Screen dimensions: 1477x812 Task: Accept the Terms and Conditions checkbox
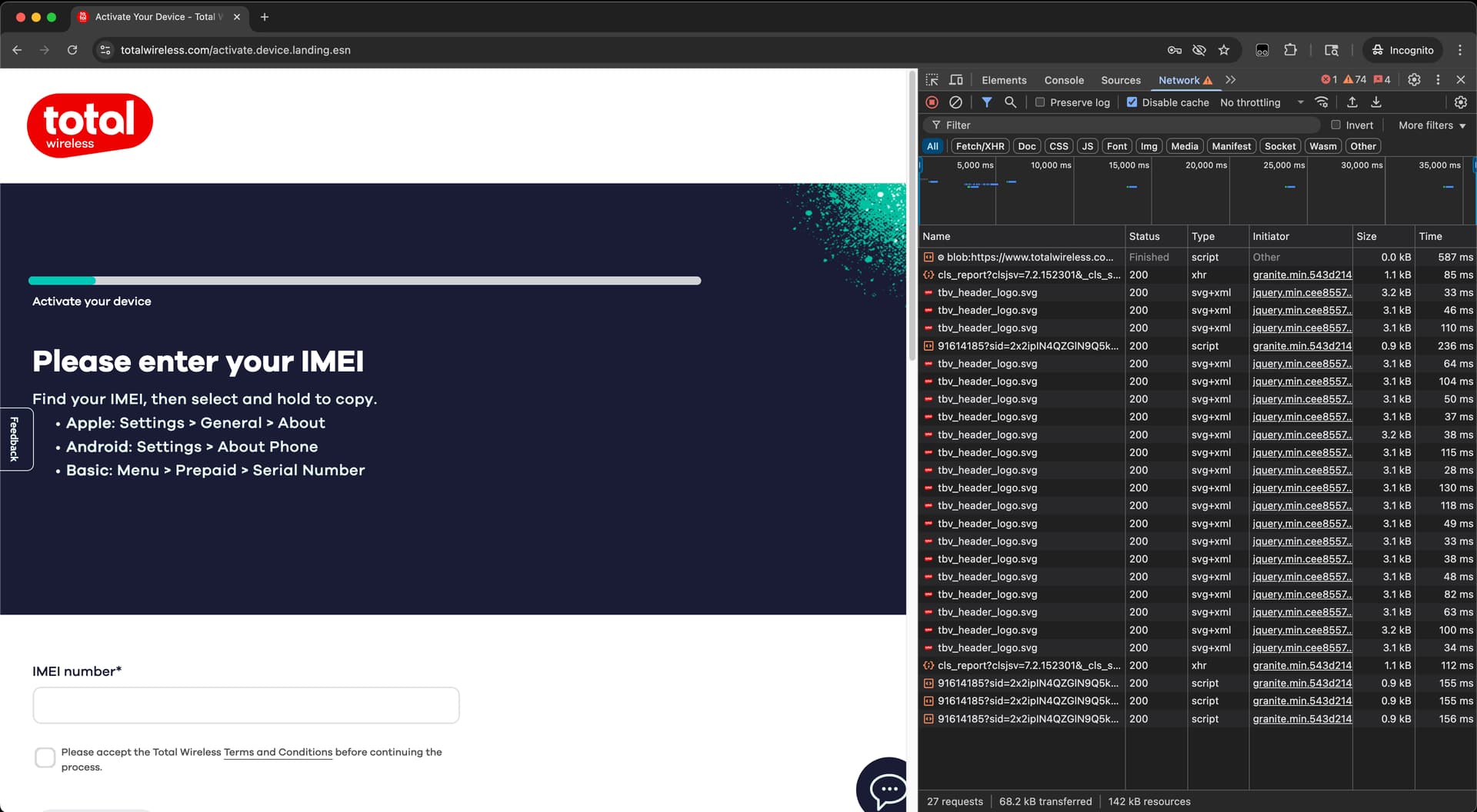[45, 757]
